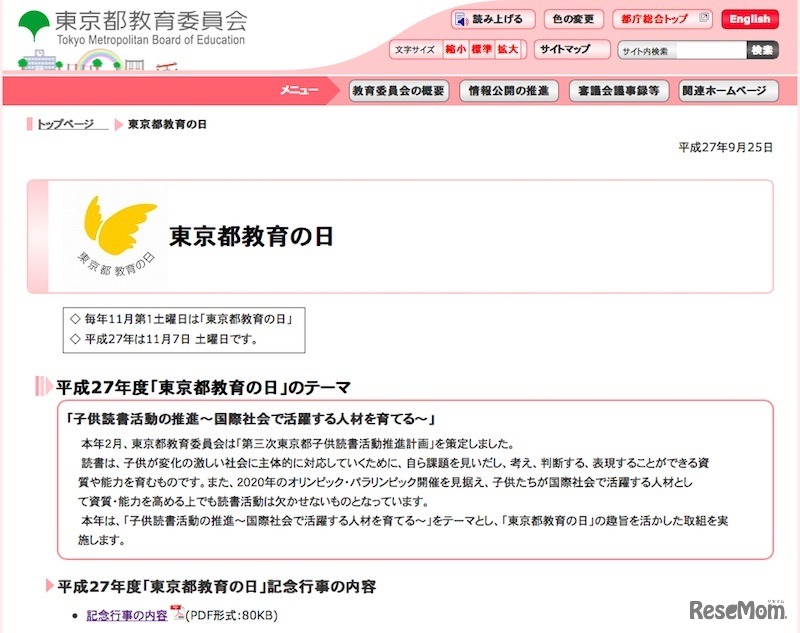Click the school building illustration in header
Viewport: 800px width, 633px height.
pos(39,60)
